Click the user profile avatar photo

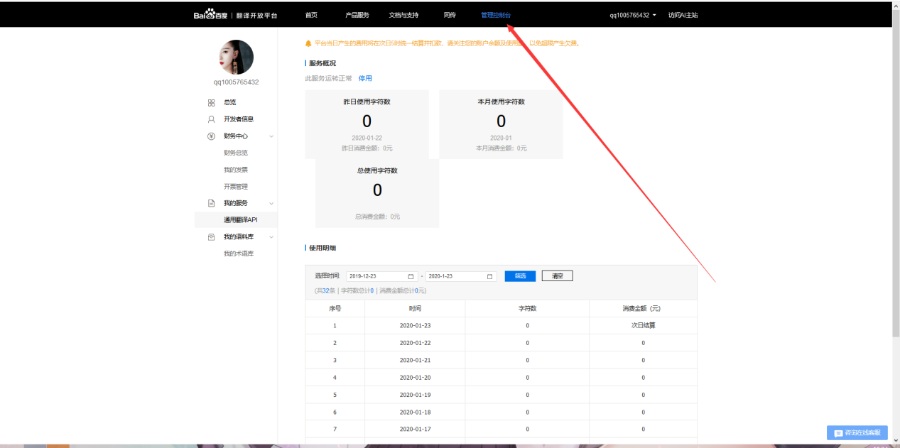(235, 57)
